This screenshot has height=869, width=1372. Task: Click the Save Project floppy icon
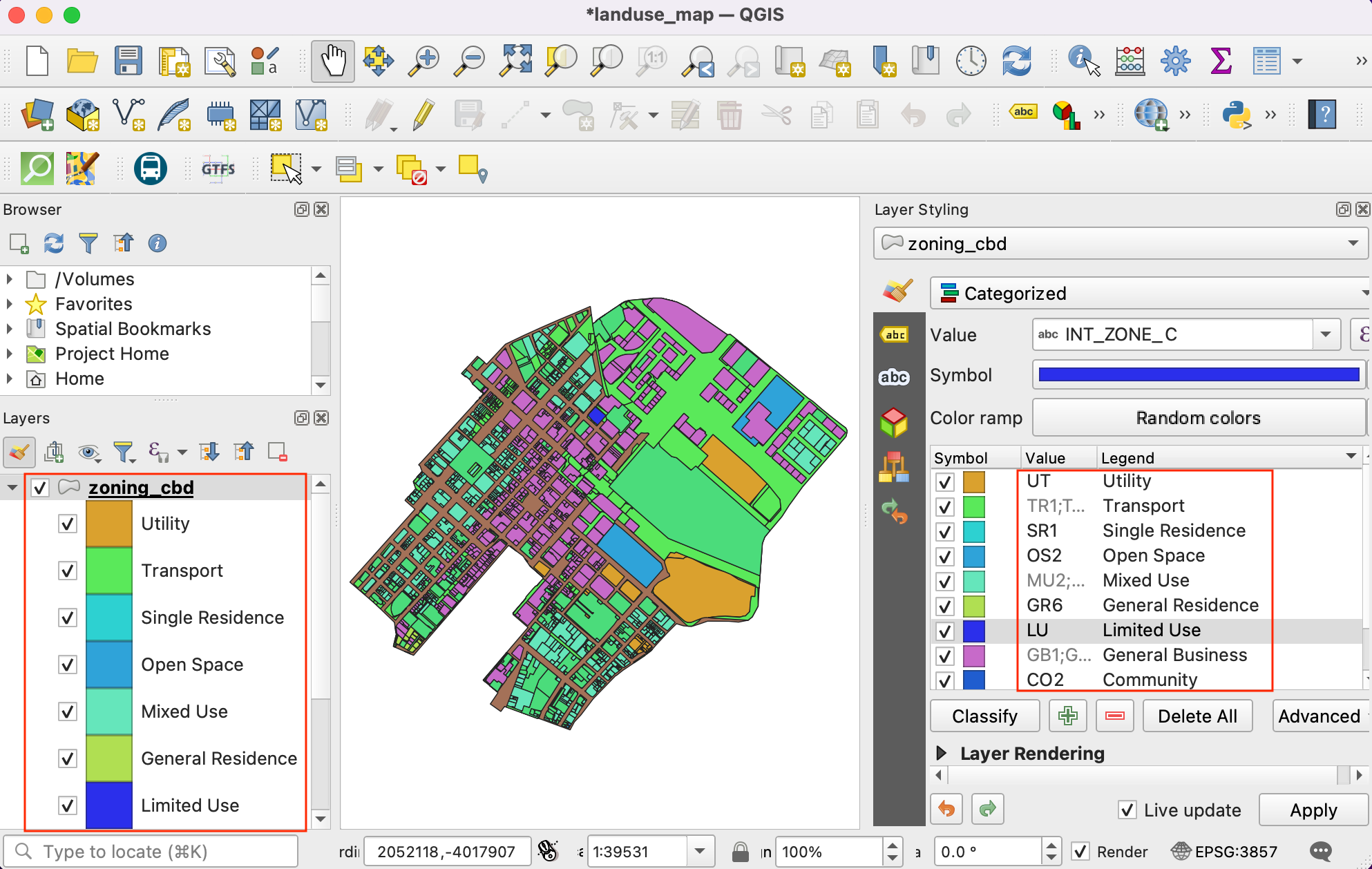pyautogui.click(x=128, y=61)
